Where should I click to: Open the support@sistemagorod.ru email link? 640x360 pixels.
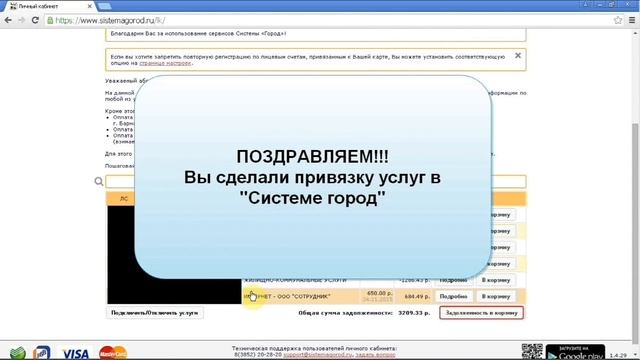tap(318, 355)
